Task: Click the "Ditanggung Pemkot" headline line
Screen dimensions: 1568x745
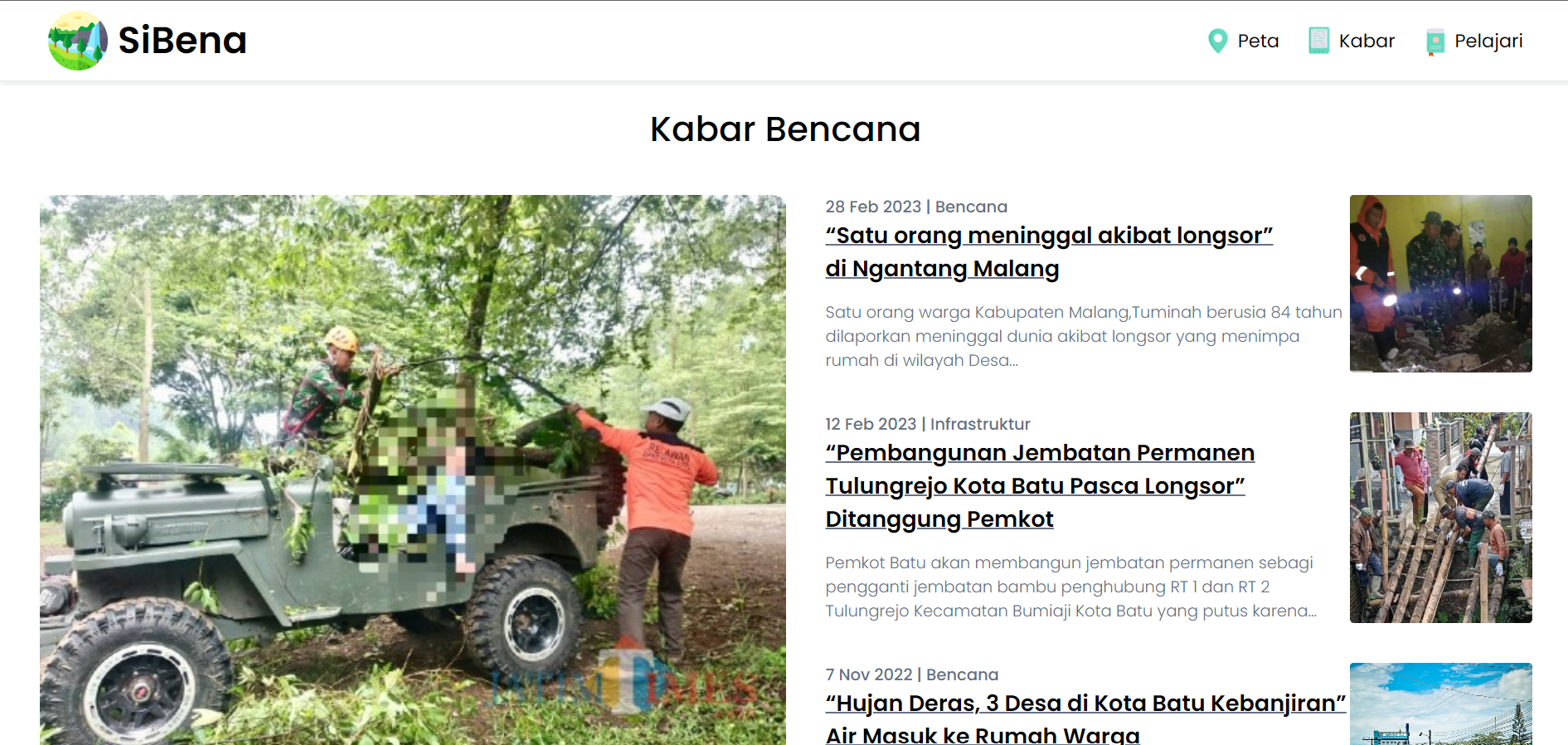Action: pos(939,519)
